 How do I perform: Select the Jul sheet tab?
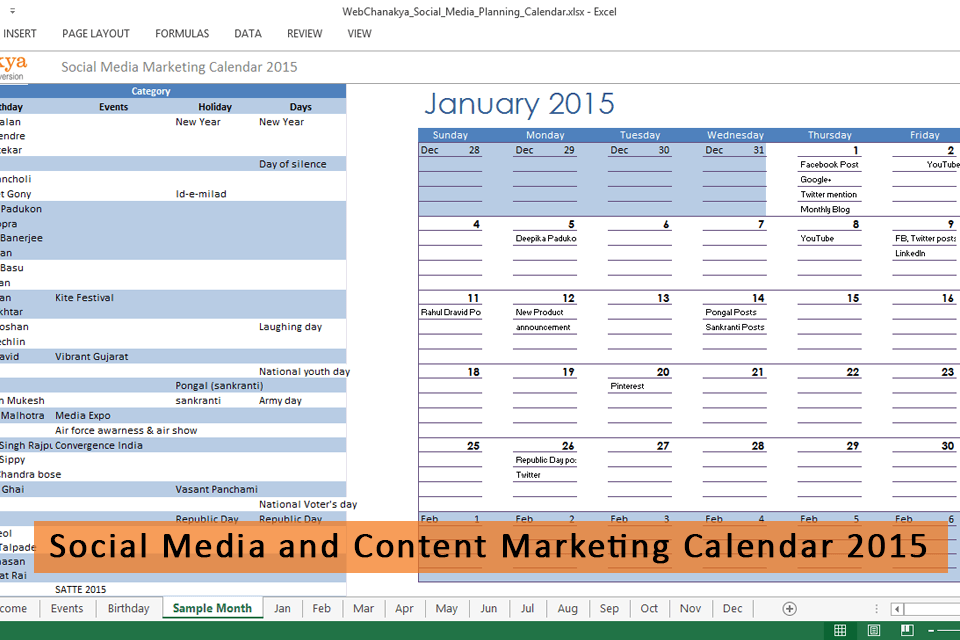pyautogui.click(x=527, y=608)
